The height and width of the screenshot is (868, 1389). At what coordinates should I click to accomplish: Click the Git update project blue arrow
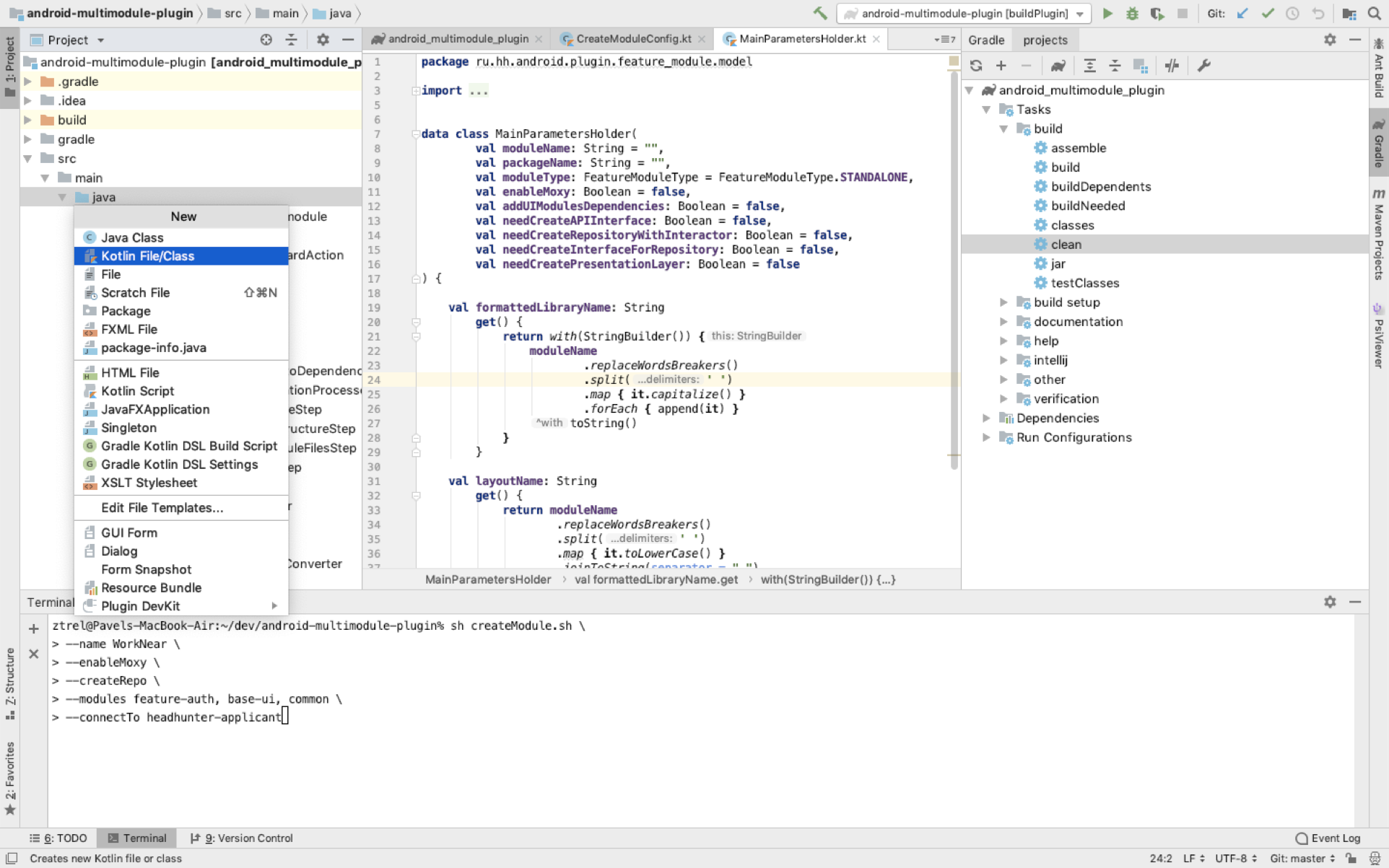[1242, 13]
